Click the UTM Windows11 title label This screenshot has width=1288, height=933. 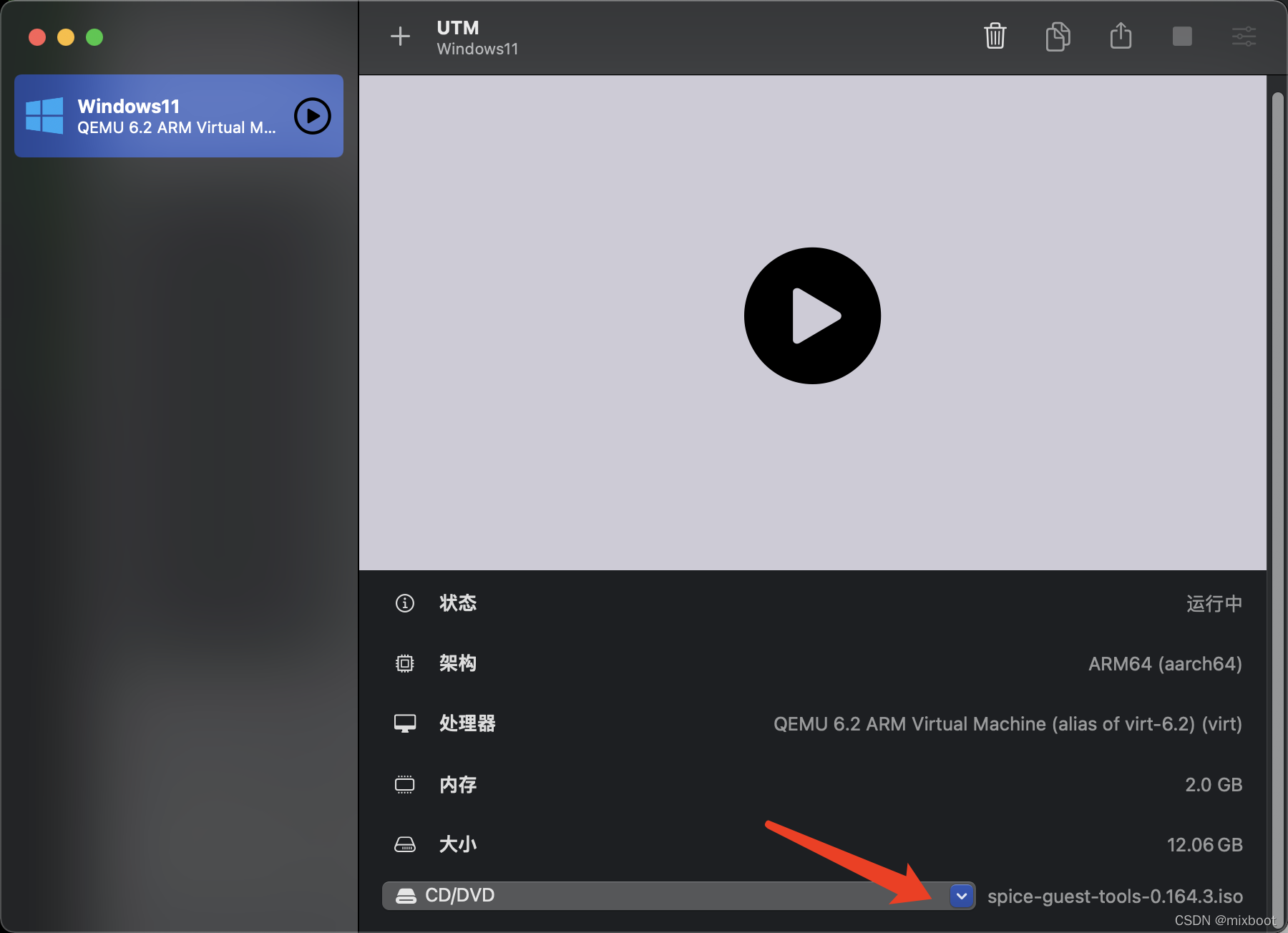tap(476, 37)
